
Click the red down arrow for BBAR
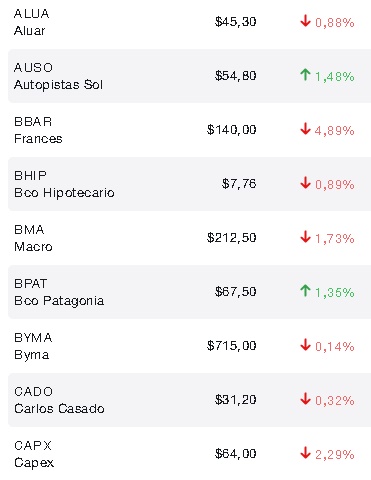(305, 129)
